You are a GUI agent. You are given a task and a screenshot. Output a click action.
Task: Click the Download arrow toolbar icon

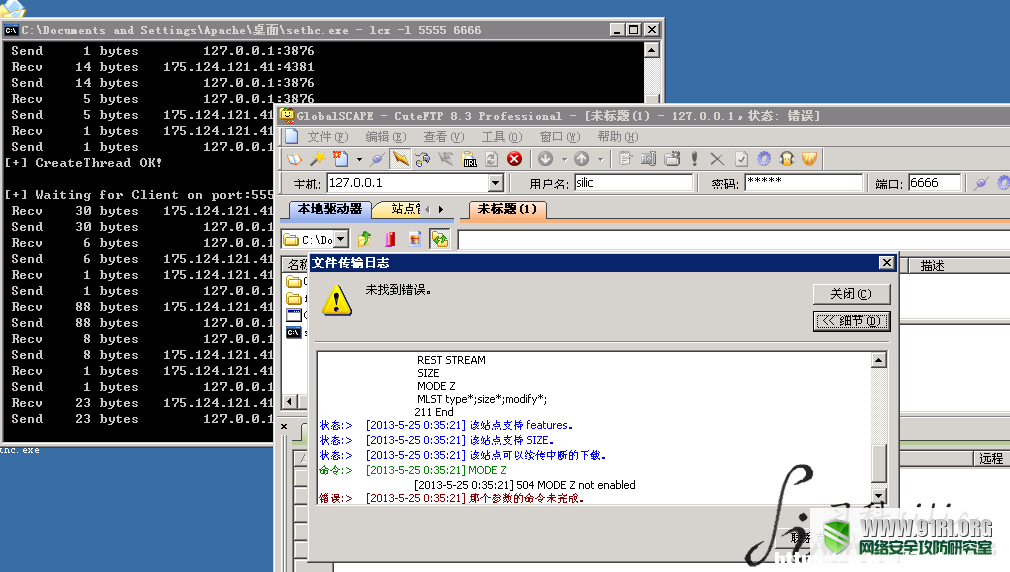(546, 158)
